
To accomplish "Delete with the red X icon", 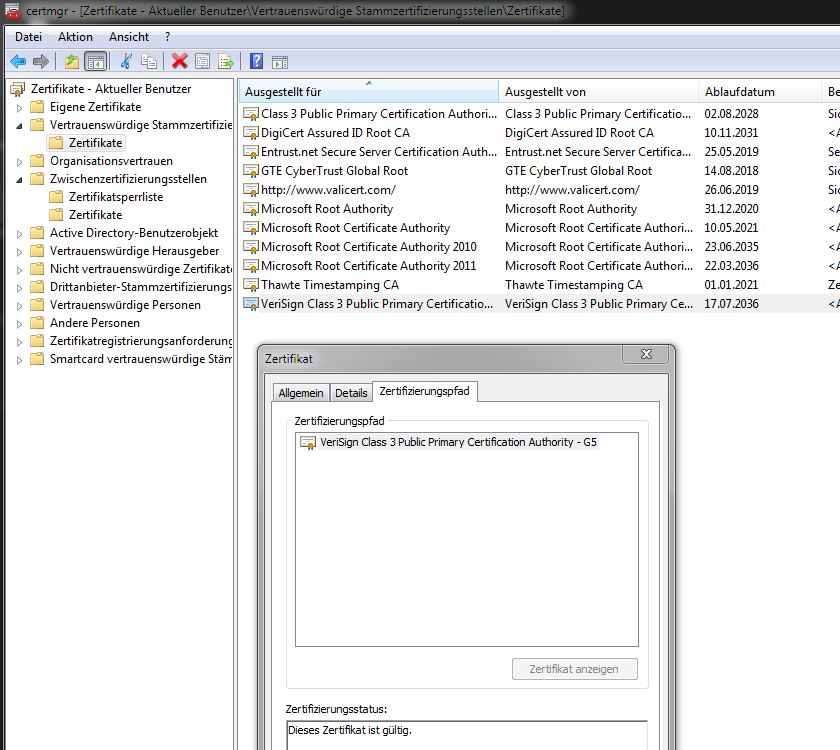I will [x=179, y=62].
